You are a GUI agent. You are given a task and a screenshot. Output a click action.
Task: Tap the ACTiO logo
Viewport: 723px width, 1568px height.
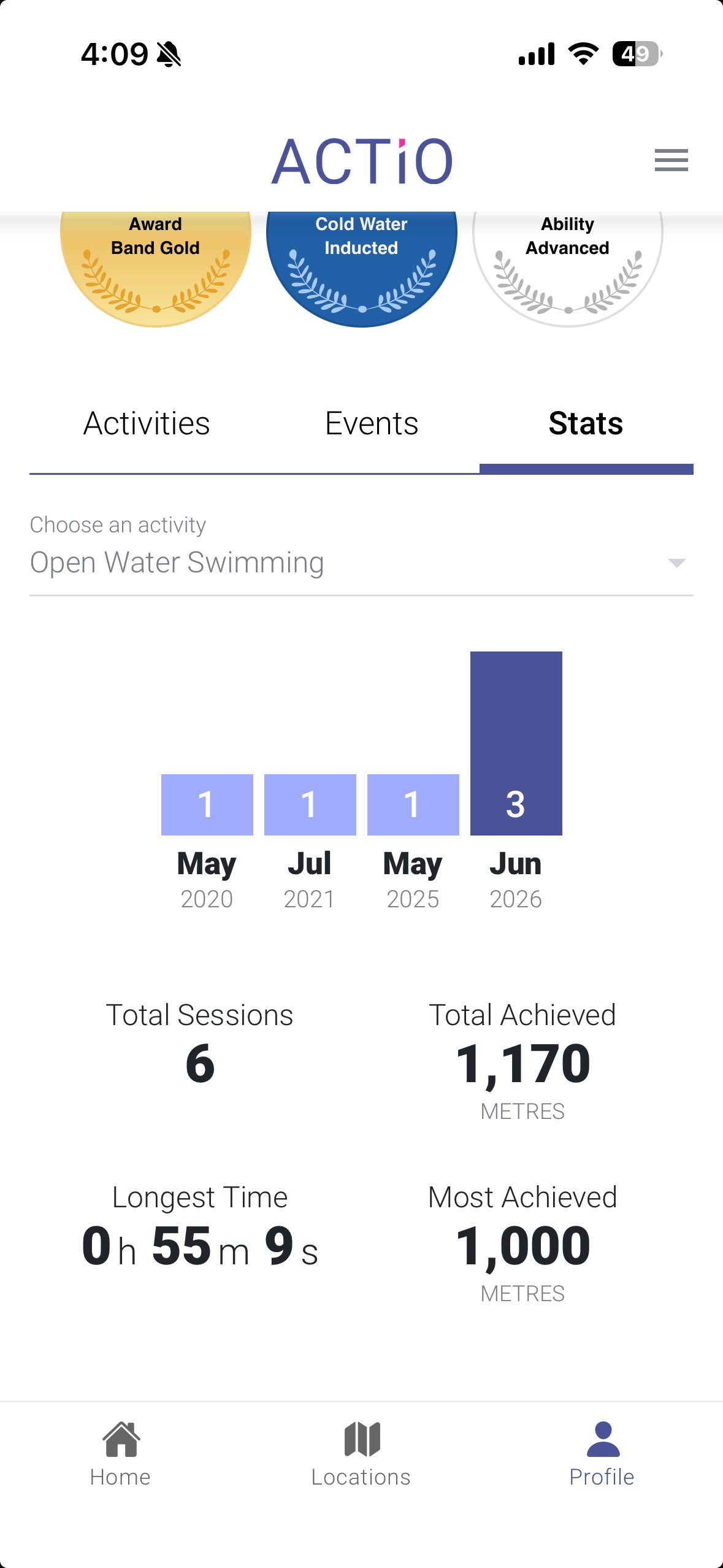pyautogui.click(x=362, y=161)
